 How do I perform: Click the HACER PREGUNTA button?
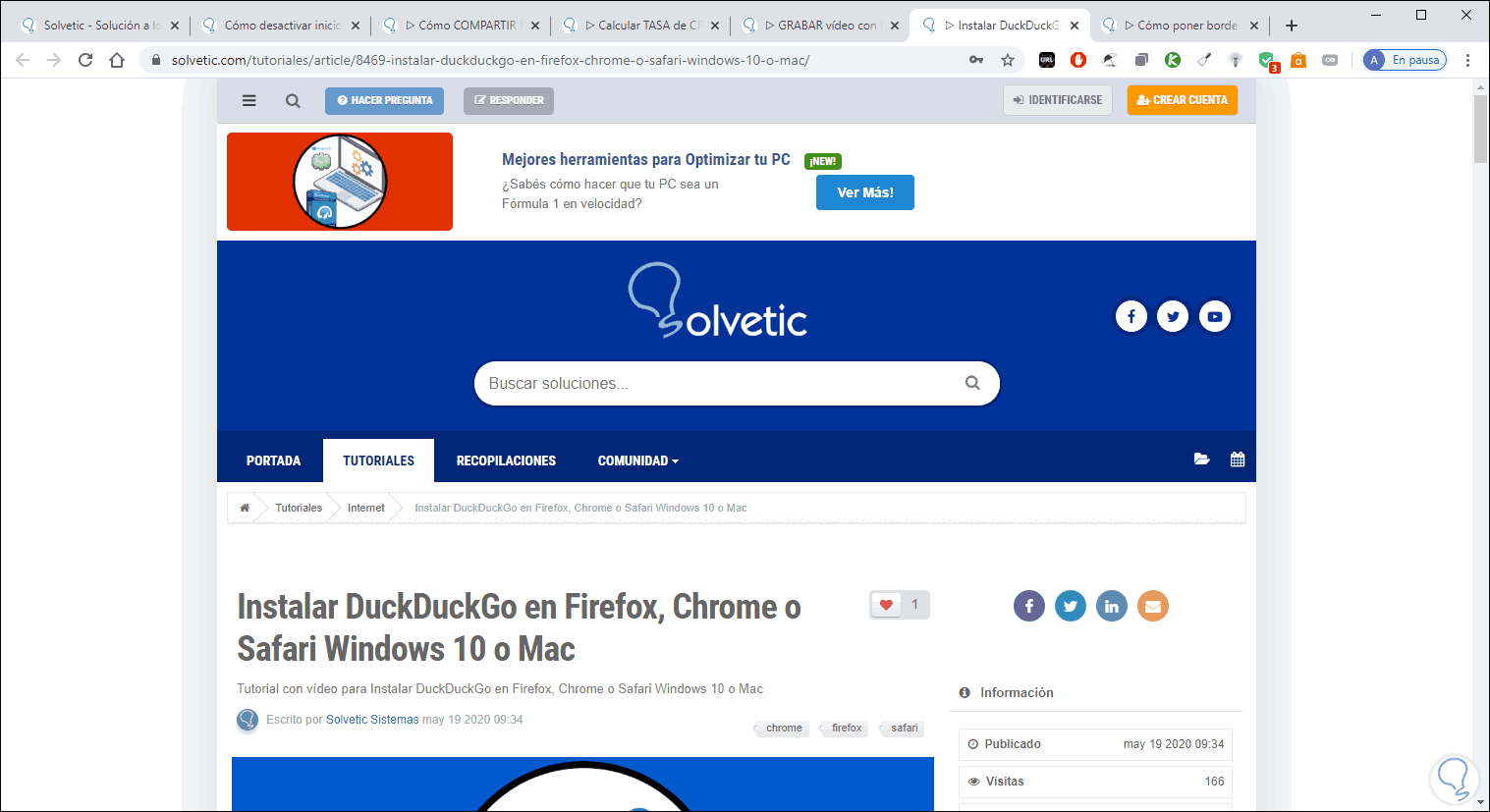point(385,100)
